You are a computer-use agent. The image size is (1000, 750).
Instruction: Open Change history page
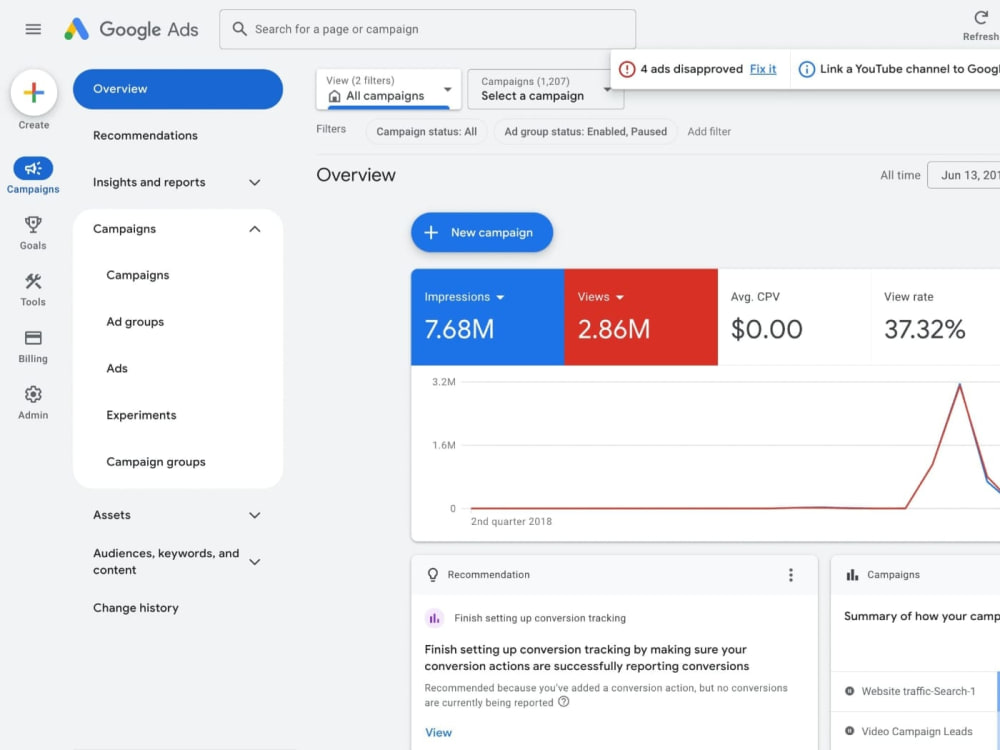tap(136, 608)
